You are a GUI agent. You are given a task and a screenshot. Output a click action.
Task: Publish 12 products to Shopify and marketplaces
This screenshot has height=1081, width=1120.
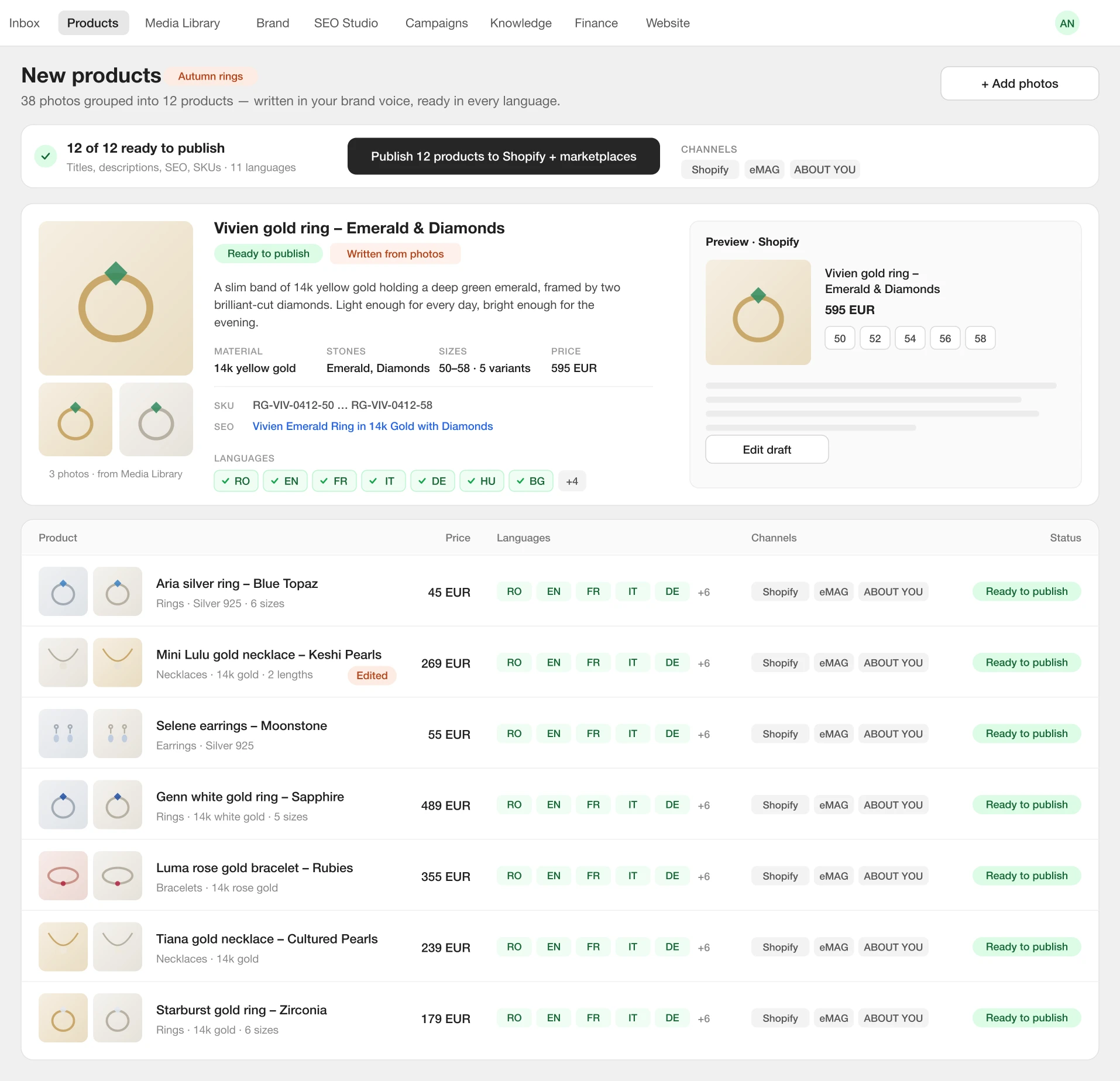[x=504, y=156]
